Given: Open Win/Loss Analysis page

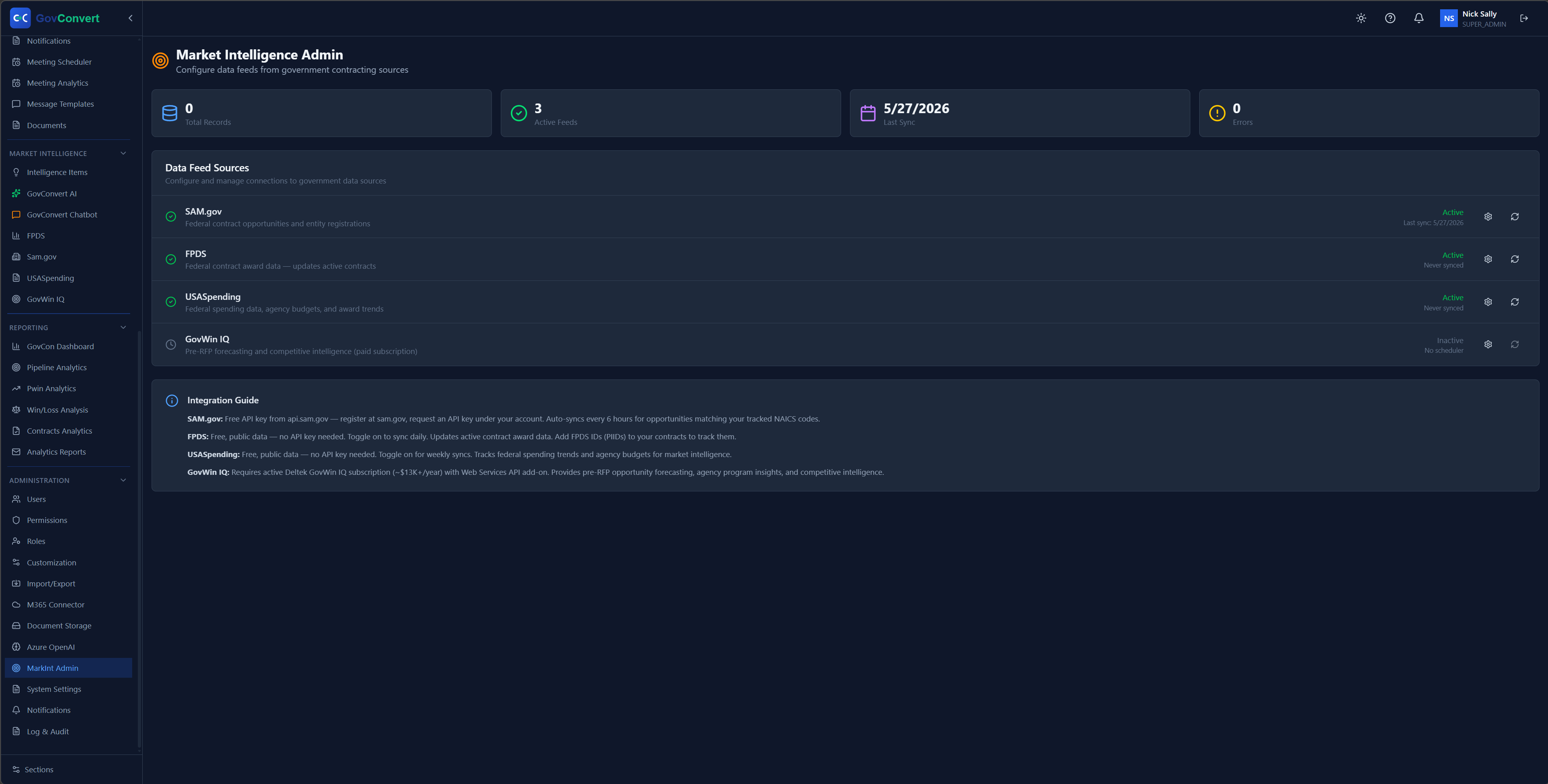Looking at the screenshot, I should pos(68,410).
